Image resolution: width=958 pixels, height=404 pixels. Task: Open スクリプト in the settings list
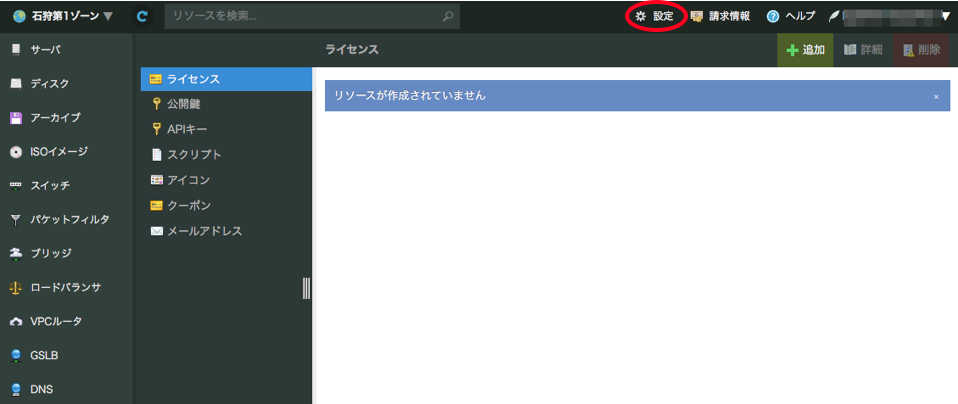coord(193,154)
